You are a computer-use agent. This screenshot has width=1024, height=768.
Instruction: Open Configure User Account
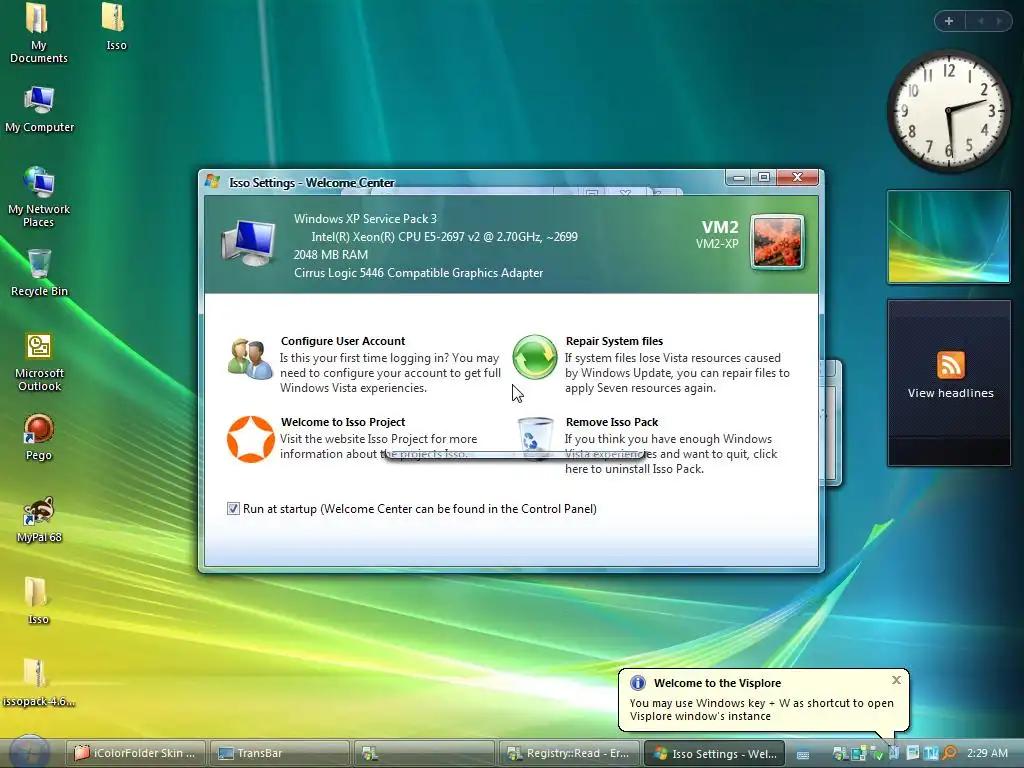[343, 341]
